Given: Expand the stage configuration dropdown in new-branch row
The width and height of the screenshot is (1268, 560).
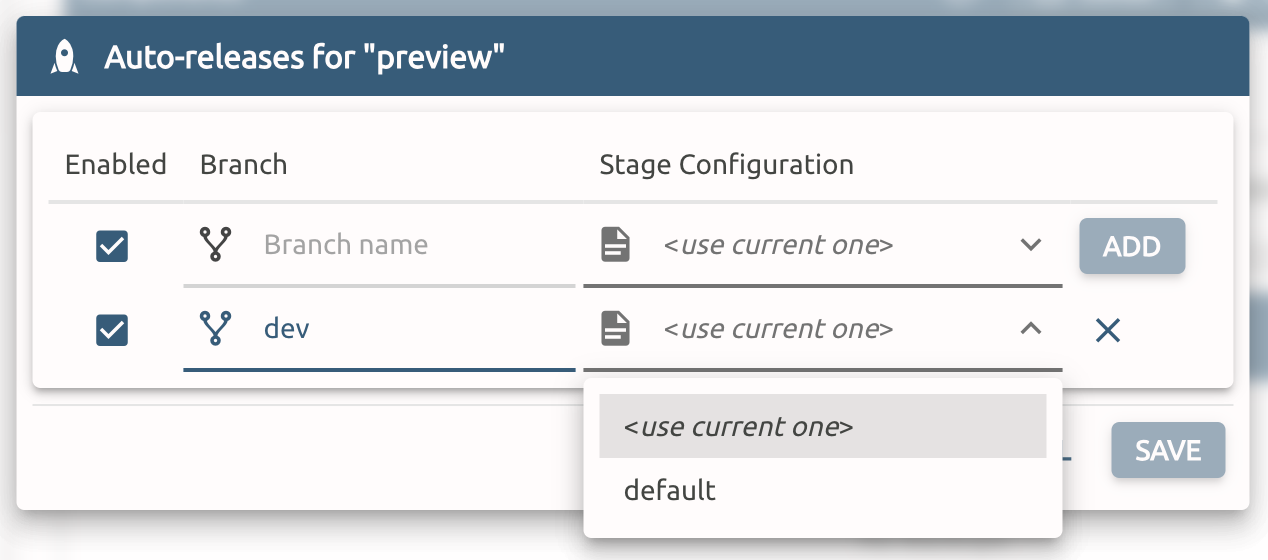Looking at the screenshot, I should click(1031, 245).
